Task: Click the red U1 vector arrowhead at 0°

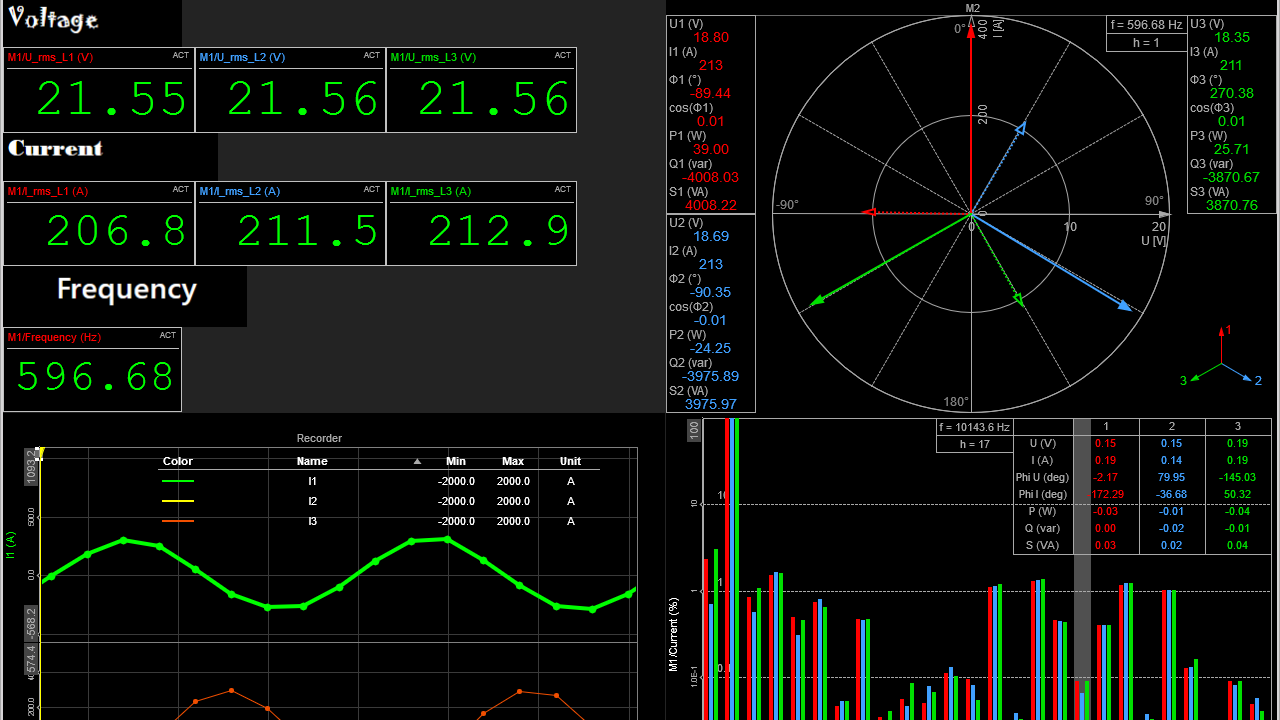Action: [x=971, y=28]
